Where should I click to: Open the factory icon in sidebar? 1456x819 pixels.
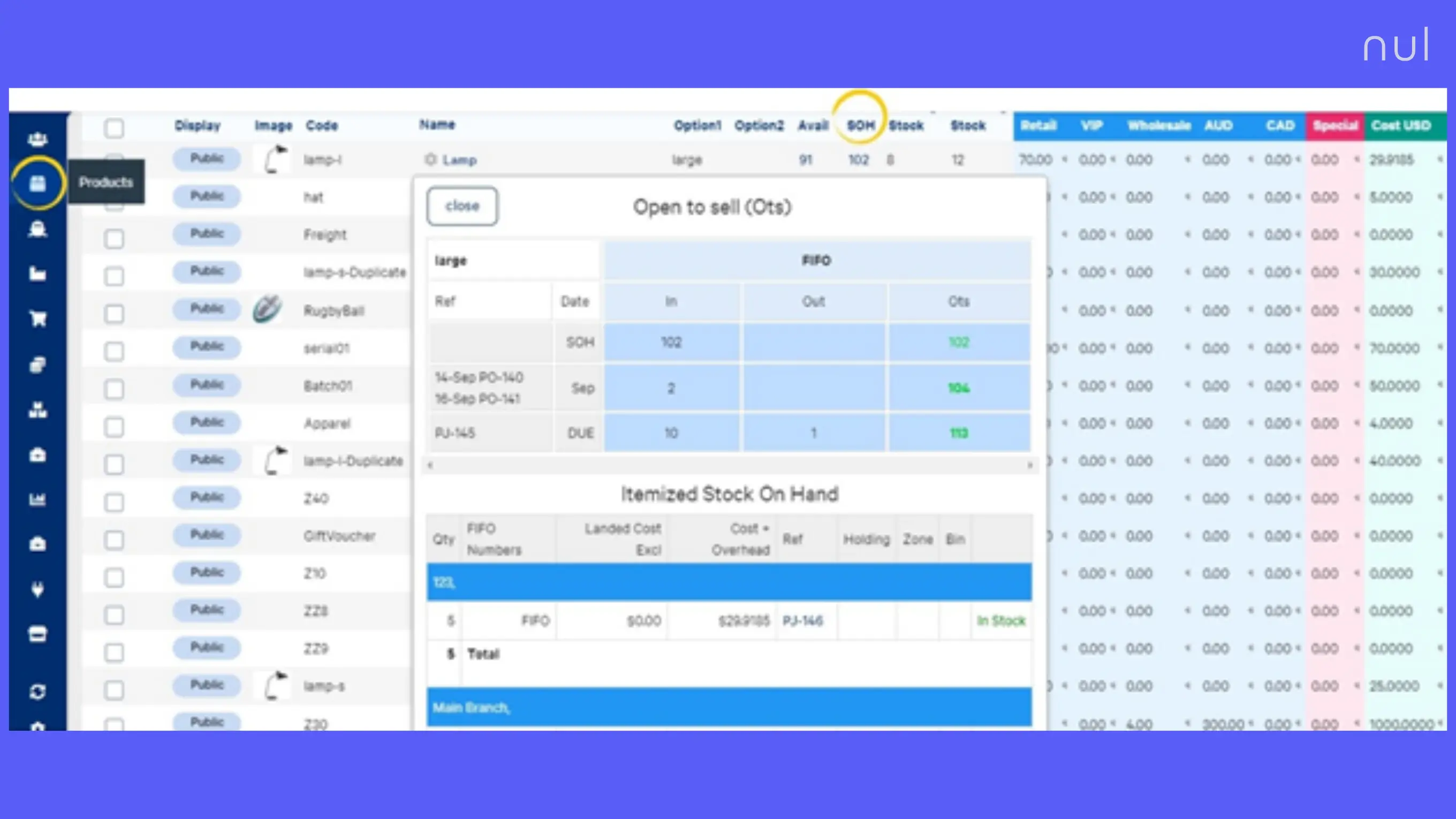[37, 274]
